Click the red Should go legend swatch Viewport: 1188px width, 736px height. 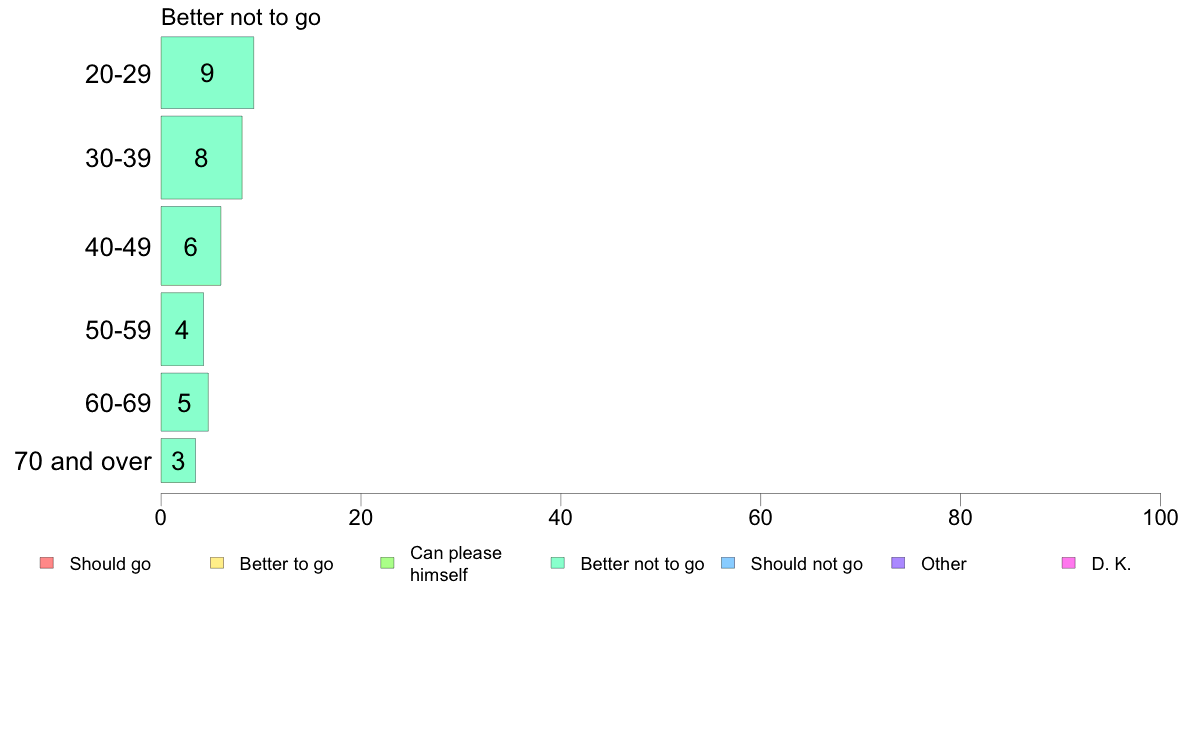[47, 563]
